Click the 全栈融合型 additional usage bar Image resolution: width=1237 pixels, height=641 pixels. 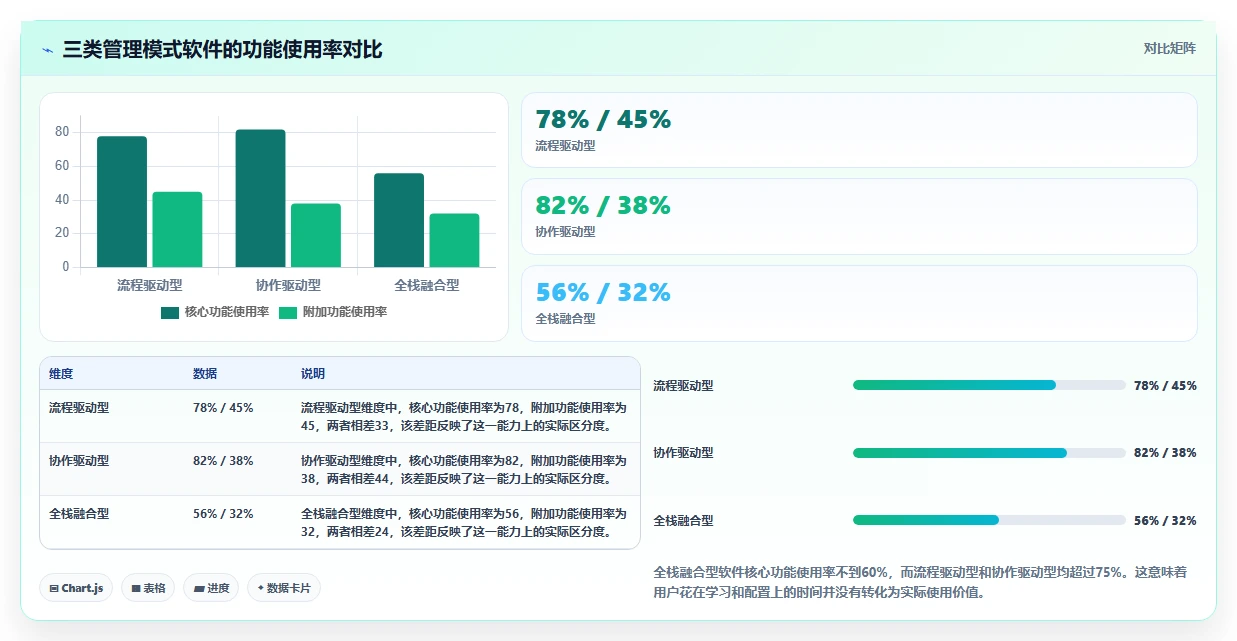[x=454, y=240]
